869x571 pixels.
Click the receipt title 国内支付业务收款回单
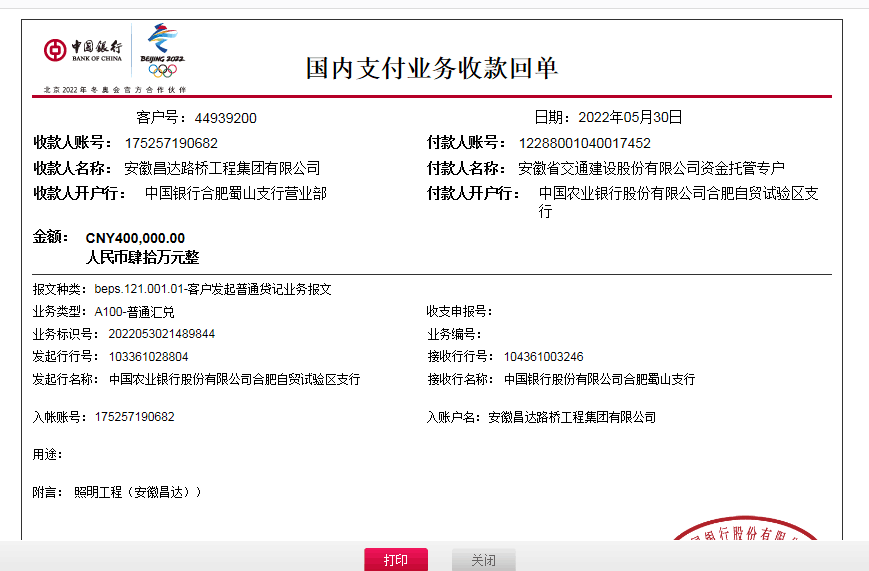(431, 68)
